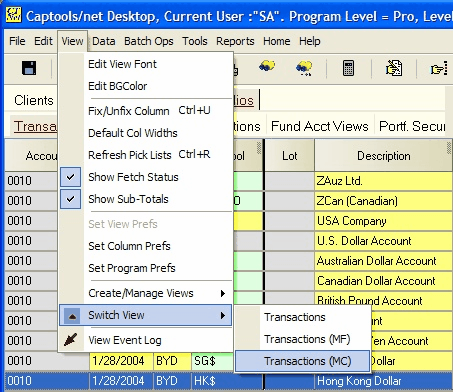Open the Clients tab
Screen dimensions: 453x392
(x=34, y=100)
